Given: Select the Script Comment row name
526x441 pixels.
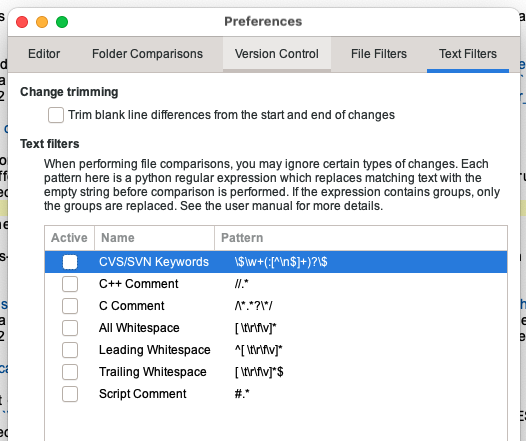Looking at the screenshot, I should pos(143,394).
